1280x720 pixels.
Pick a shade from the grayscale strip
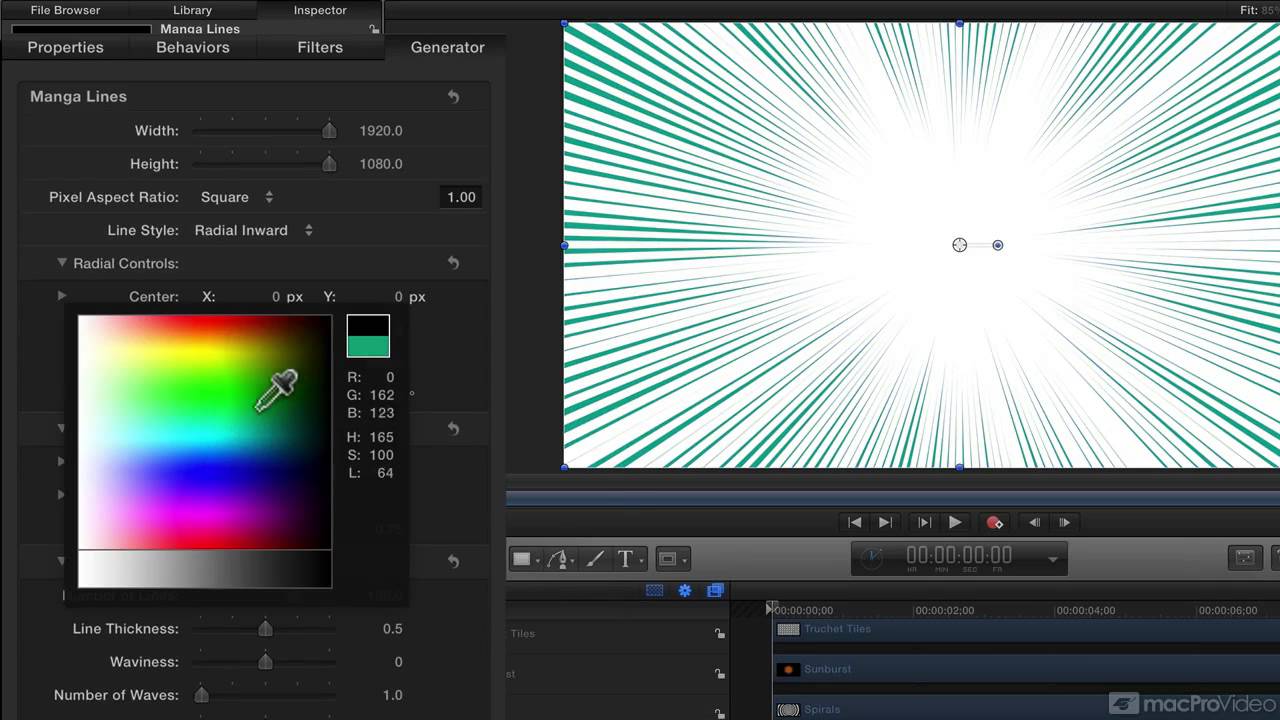point(205,569)
